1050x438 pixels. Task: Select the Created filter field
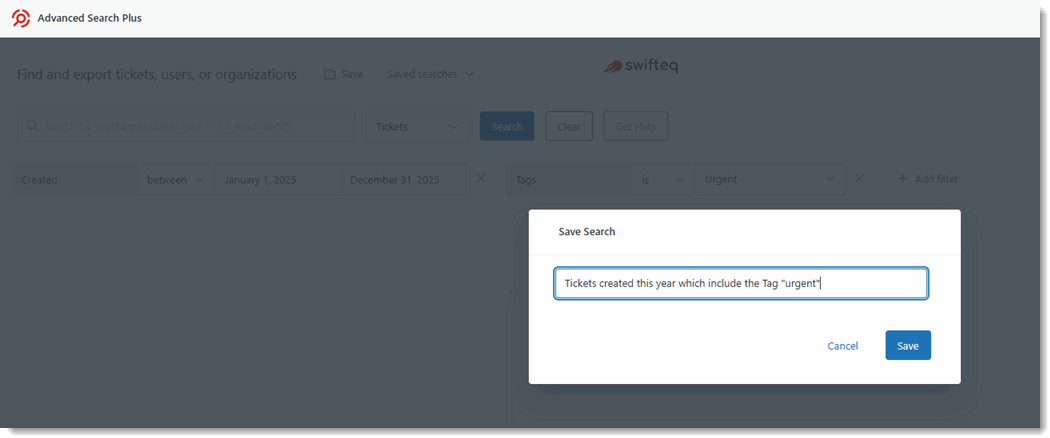click(76, 179)
